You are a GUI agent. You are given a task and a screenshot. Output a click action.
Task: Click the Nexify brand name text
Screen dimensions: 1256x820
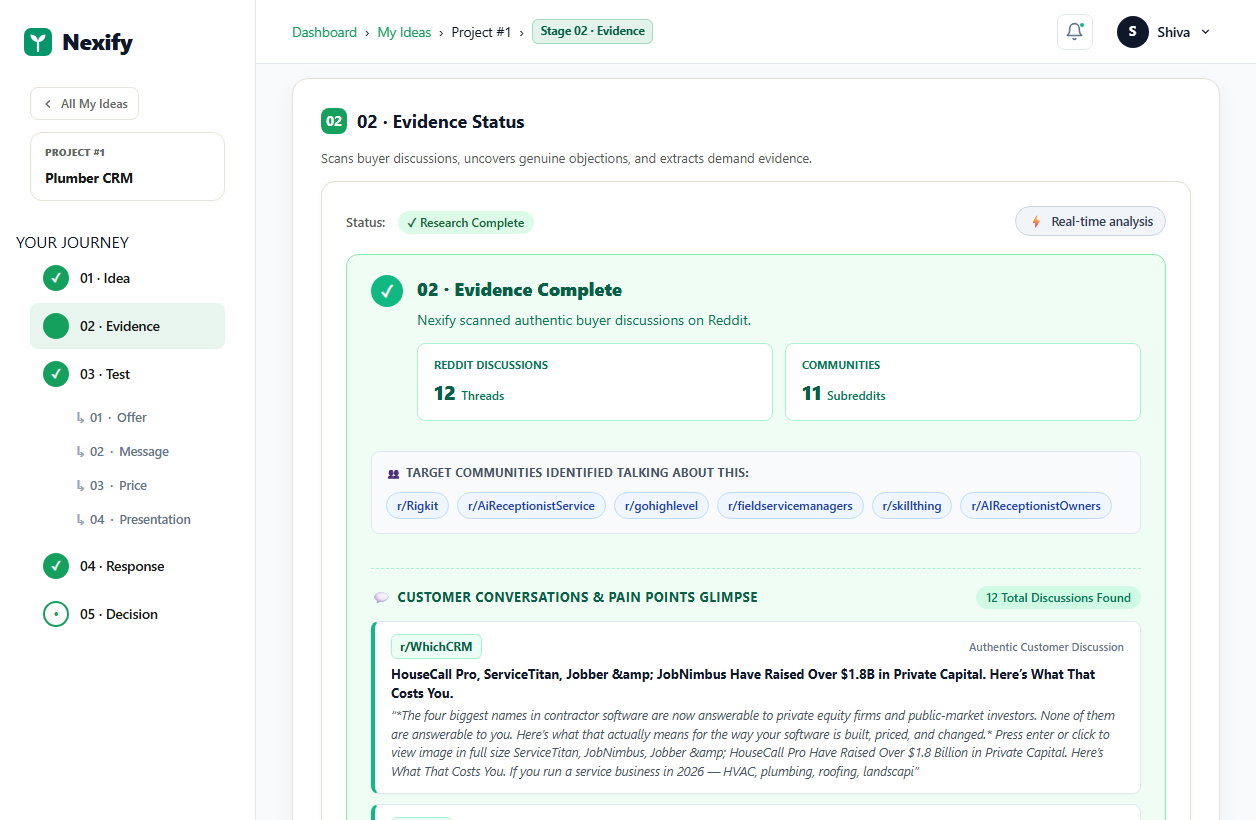coord(97,42)
